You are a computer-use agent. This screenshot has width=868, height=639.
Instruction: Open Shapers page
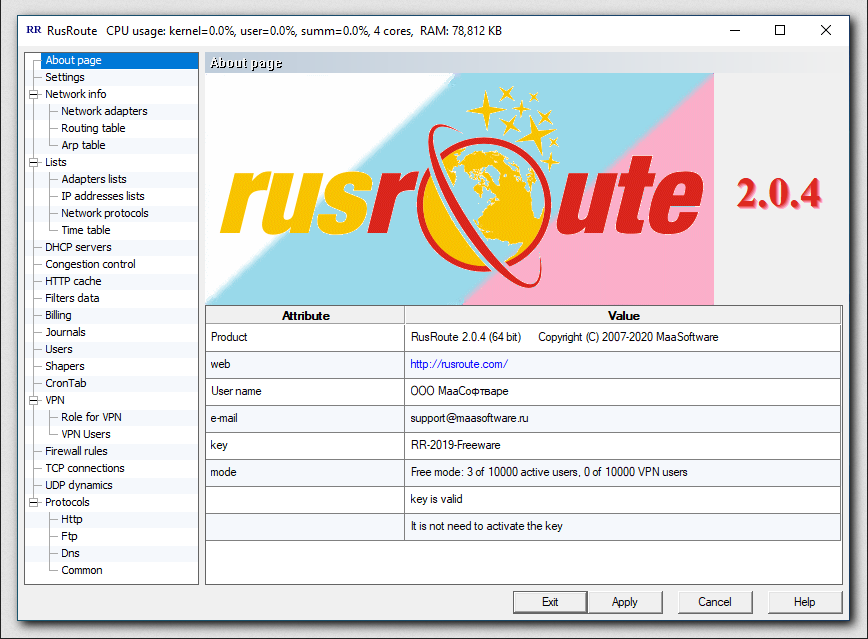point(65,367)
